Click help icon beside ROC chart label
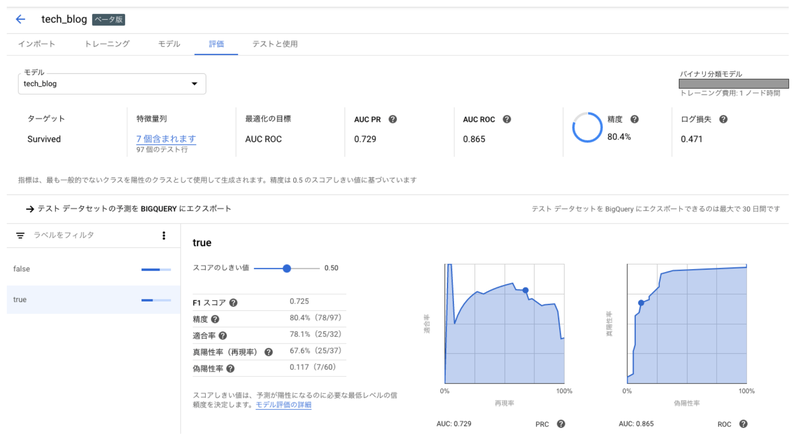The width and height of the screenshot is (800, 444). coord(743,424)
